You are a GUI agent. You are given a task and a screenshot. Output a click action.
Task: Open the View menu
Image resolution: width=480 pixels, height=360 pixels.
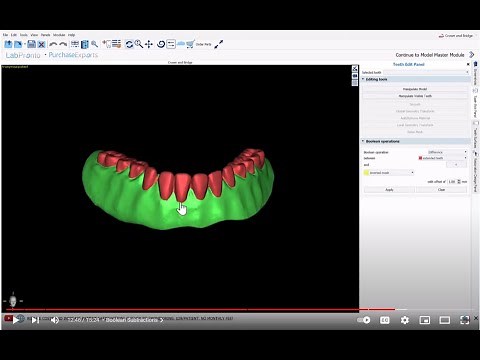(34, 35)
